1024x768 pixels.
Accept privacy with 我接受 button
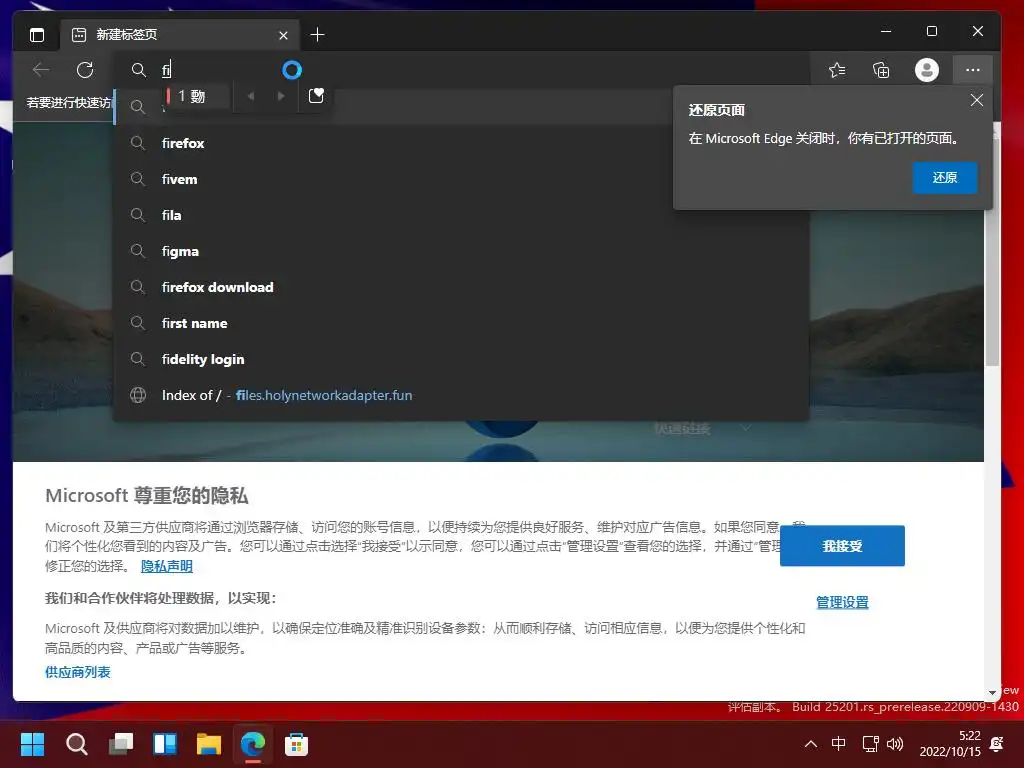pos(842,546)
